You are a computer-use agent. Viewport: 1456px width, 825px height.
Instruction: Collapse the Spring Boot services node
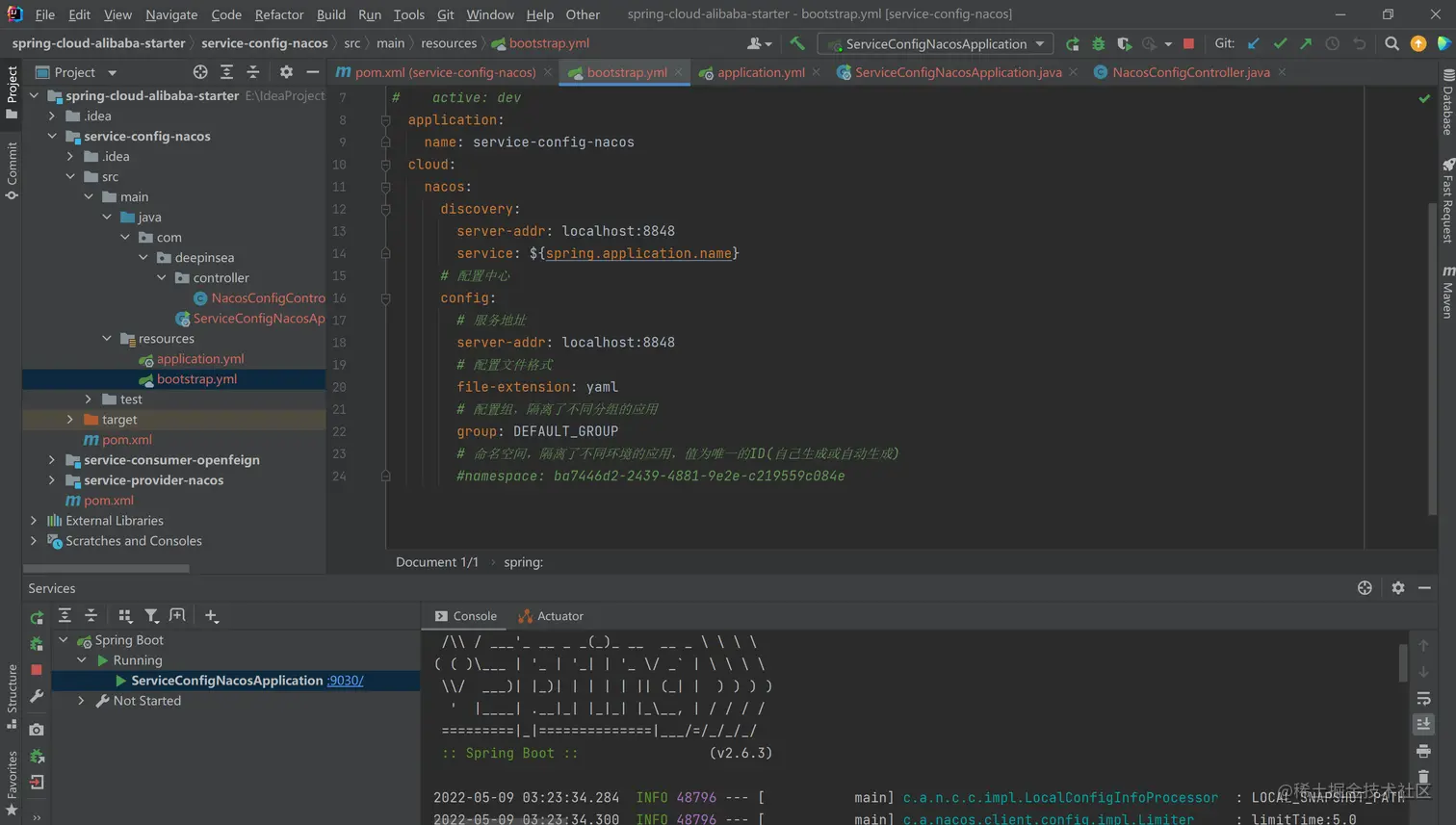(64, 640)
